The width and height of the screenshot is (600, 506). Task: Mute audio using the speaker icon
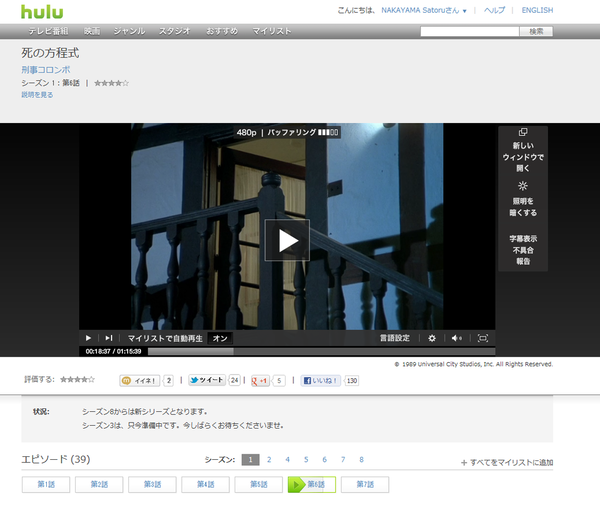coord(457,338)
